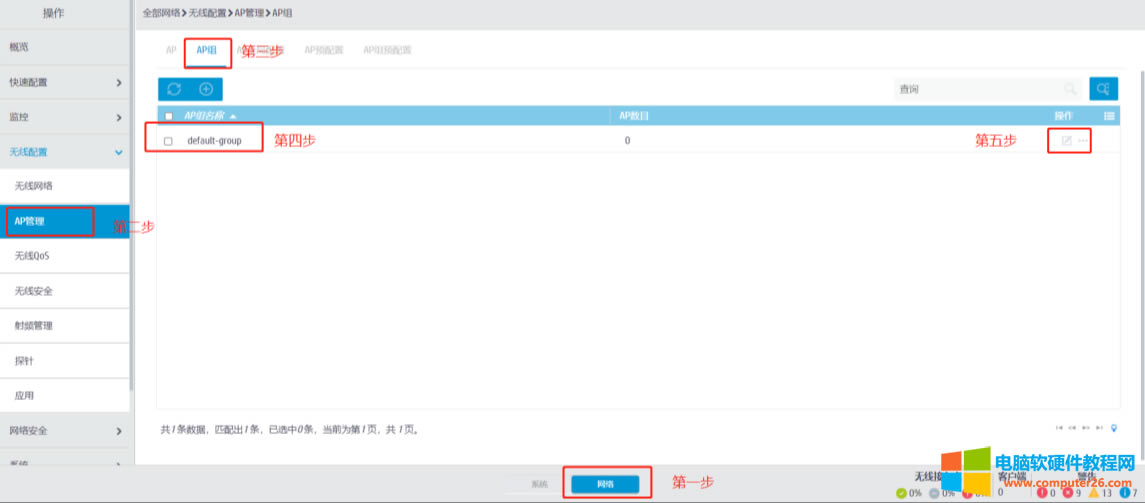Viewport: 1145px width, 503px height.
Task: Click into the 查询 search field
Action: (975, 89)
